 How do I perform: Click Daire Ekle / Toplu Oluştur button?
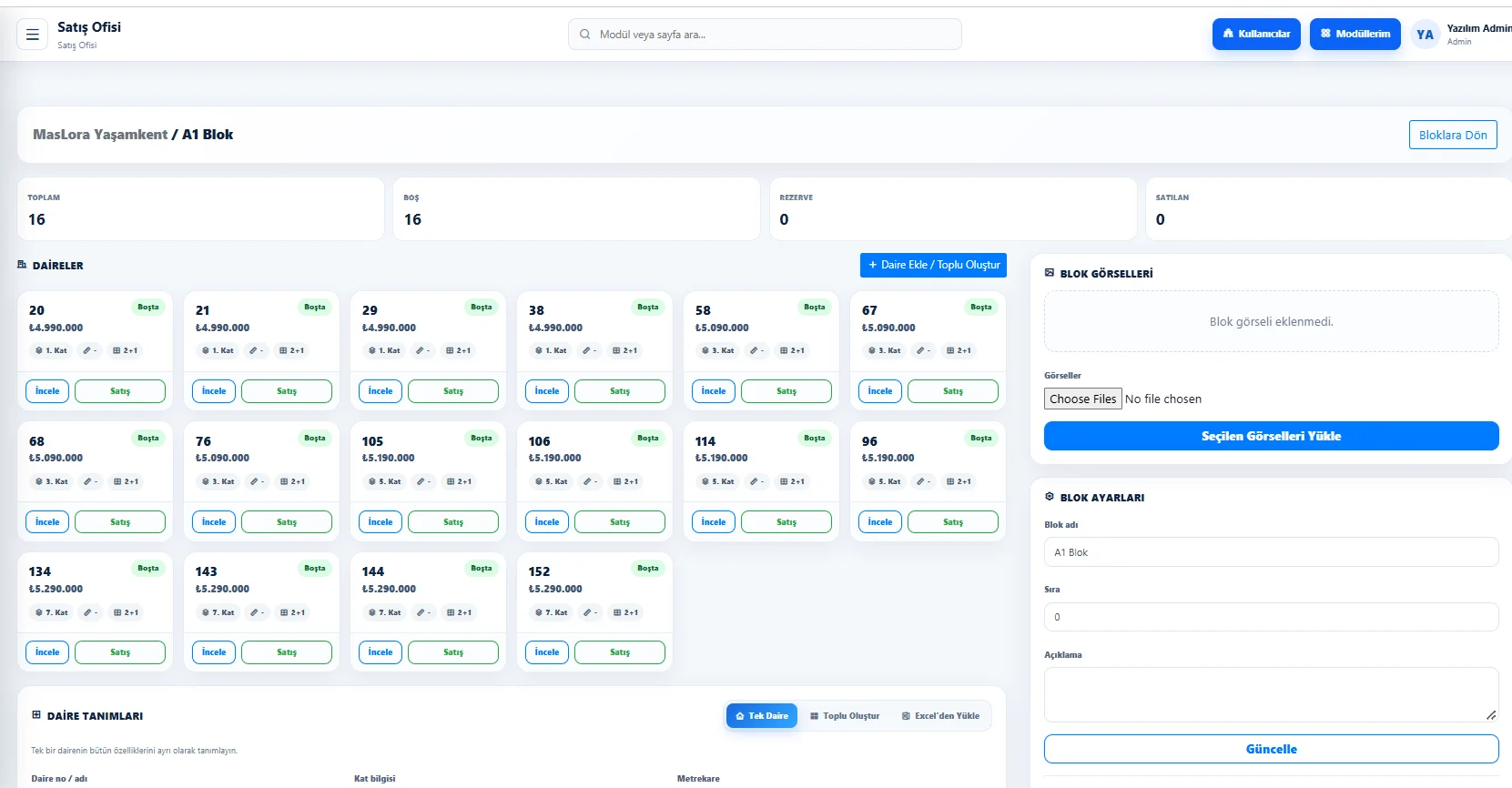933,265
